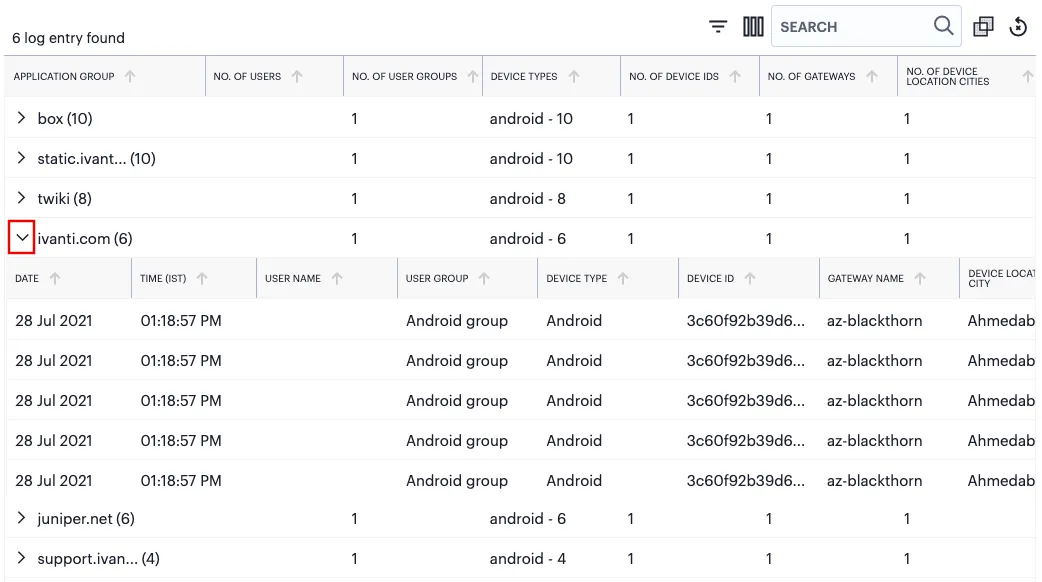1042x582 pixels.
Task: Collapse the ivanti.com (6) row
Action: click(22, 238)
